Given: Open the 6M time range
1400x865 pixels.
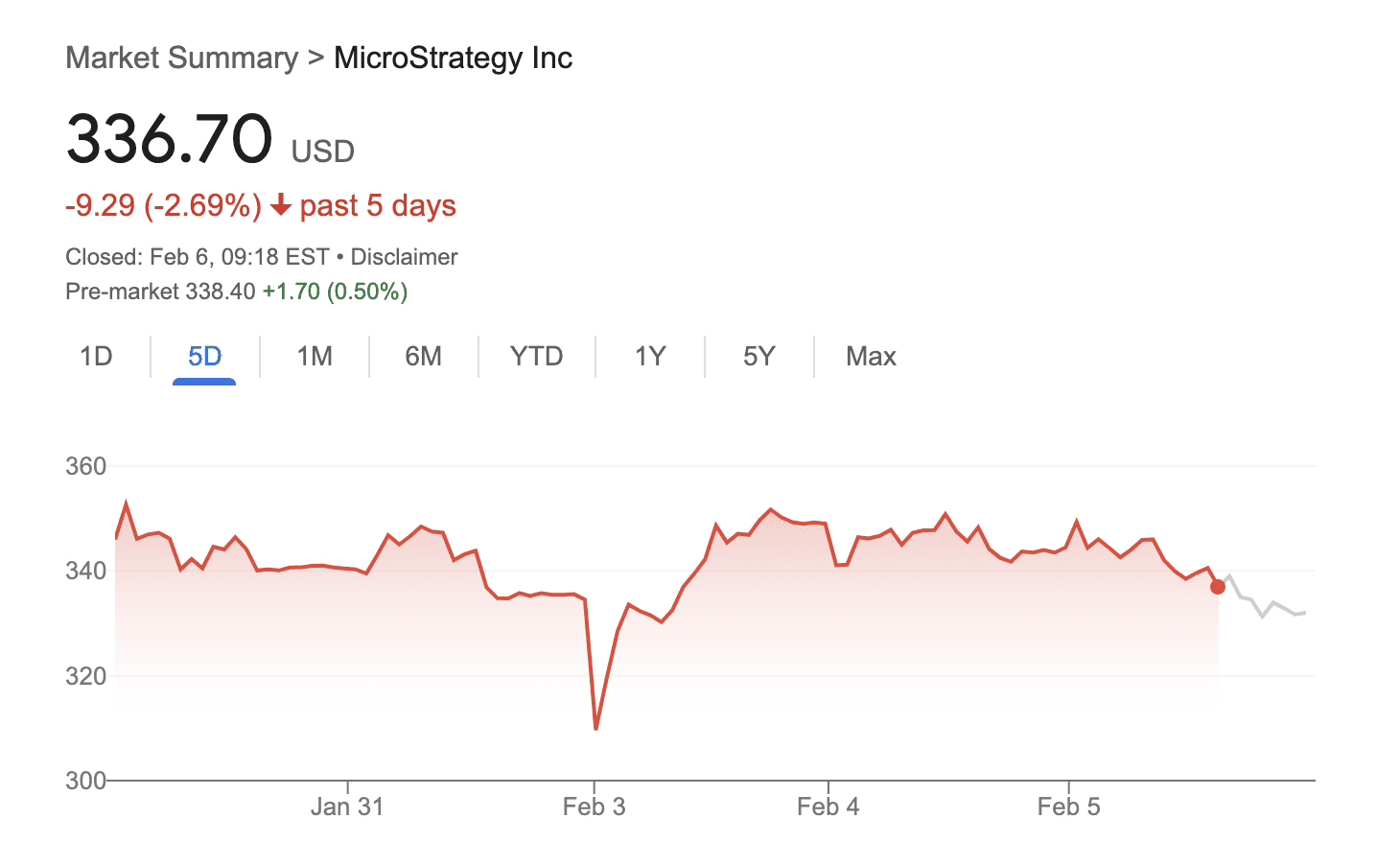Looking at the screenshot, I should coord(423,357).
